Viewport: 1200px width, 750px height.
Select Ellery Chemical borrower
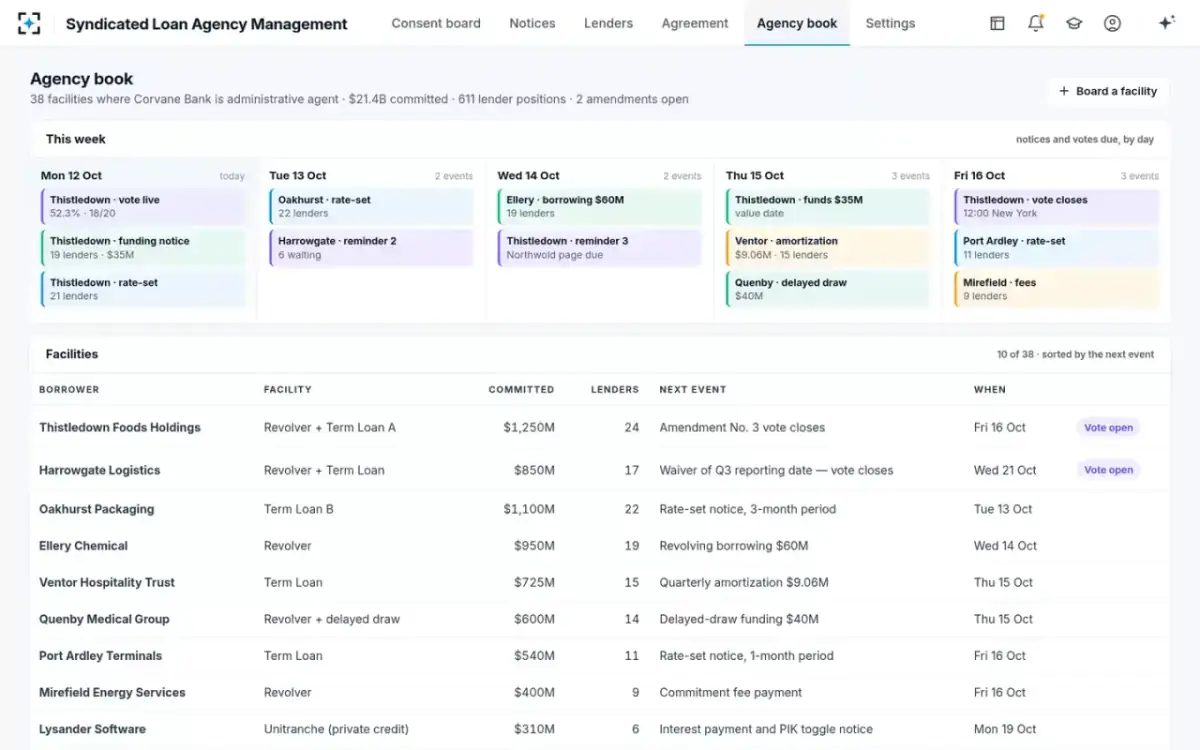pos(83,546)
